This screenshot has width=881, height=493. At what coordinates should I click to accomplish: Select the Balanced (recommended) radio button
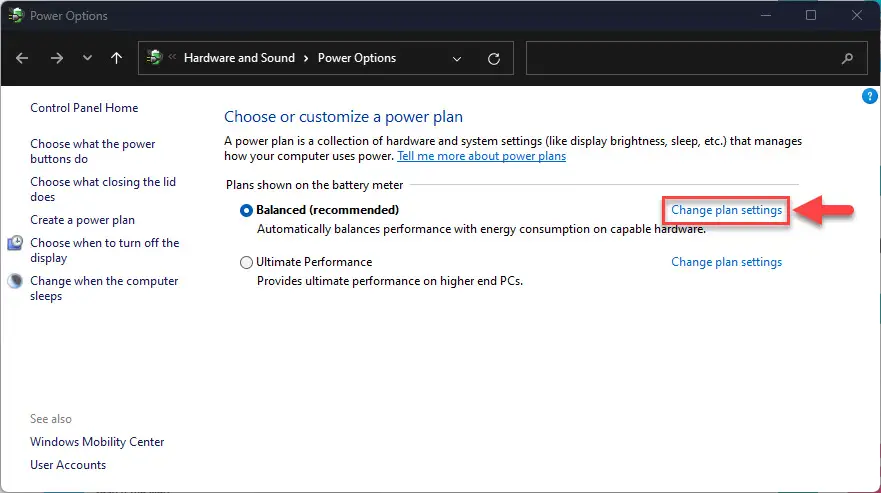coord(246,210)
